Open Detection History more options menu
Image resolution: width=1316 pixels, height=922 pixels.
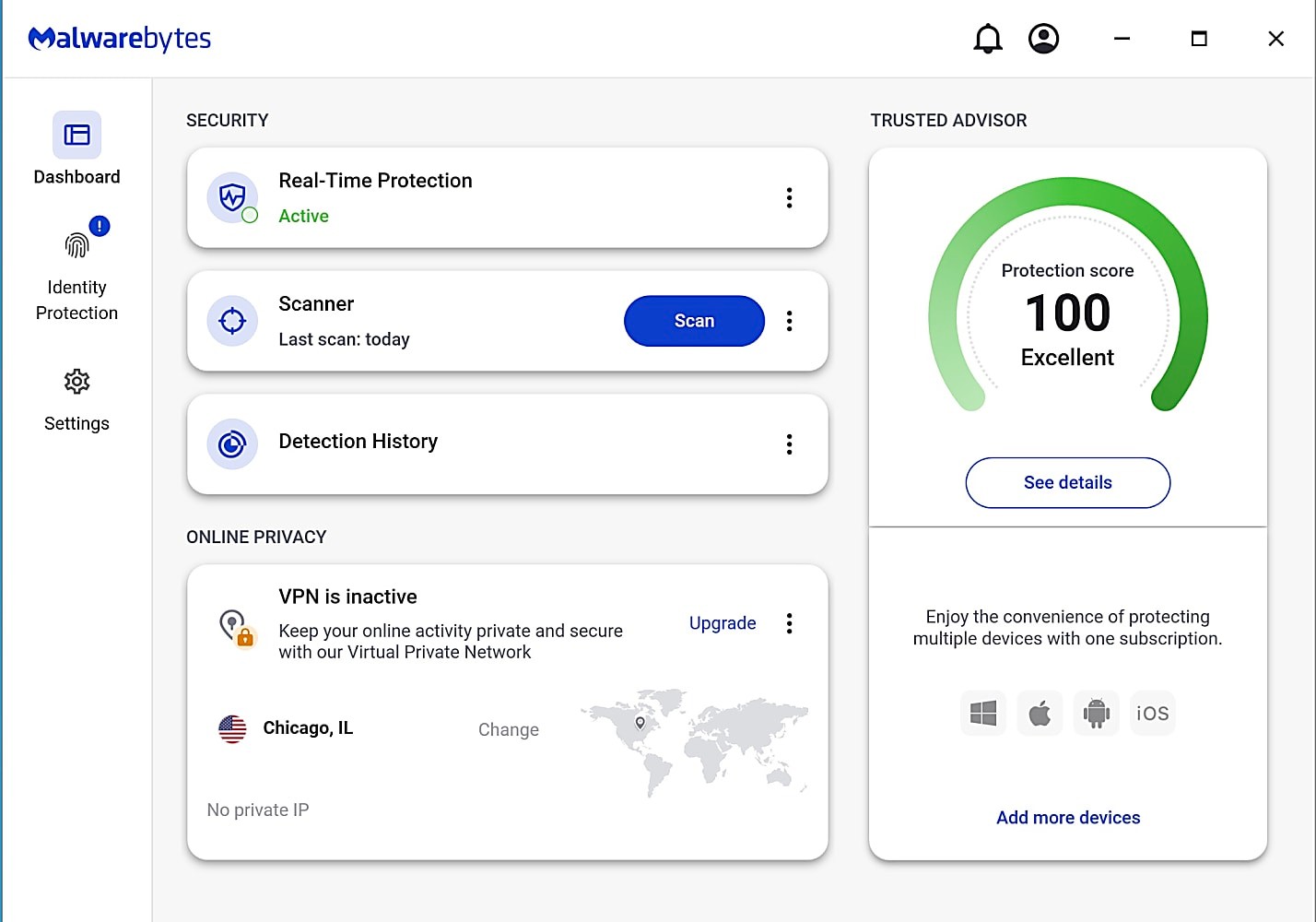789,444
